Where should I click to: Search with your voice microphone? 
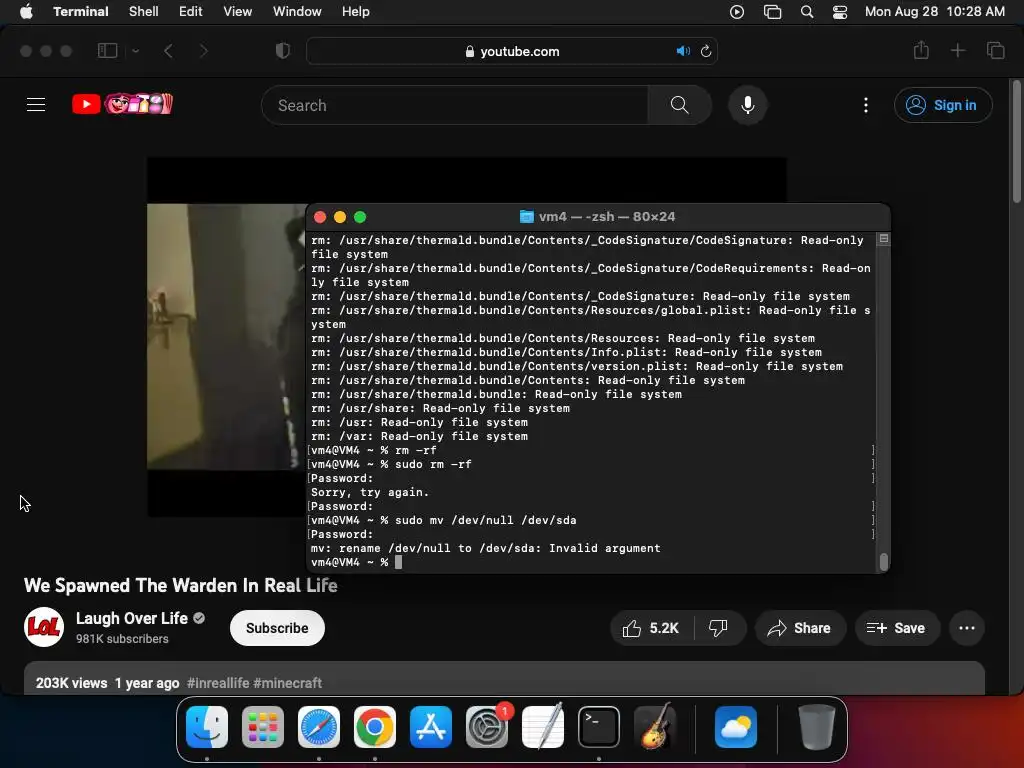click(748, 105)
